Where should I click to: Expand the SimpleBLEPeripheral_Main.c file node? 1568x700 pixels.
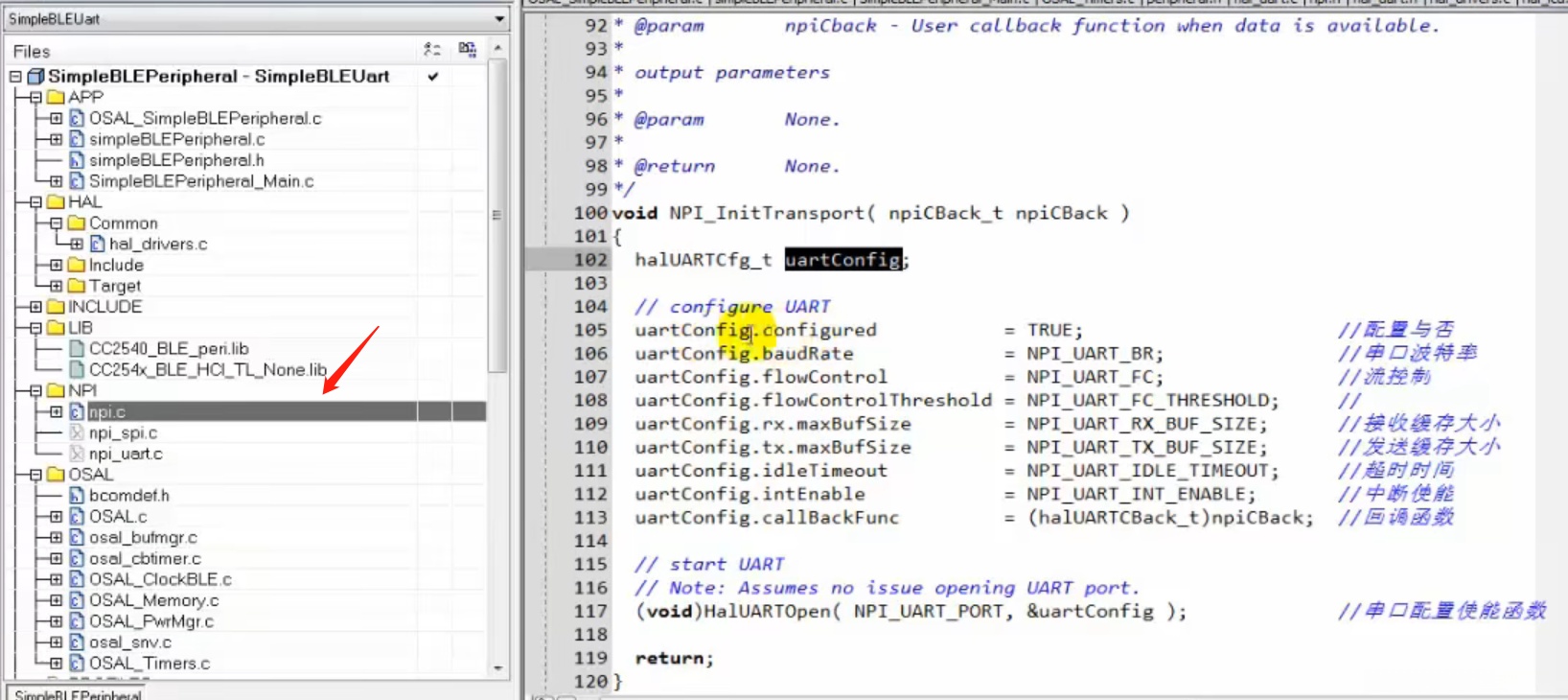(x=56, y=181)
